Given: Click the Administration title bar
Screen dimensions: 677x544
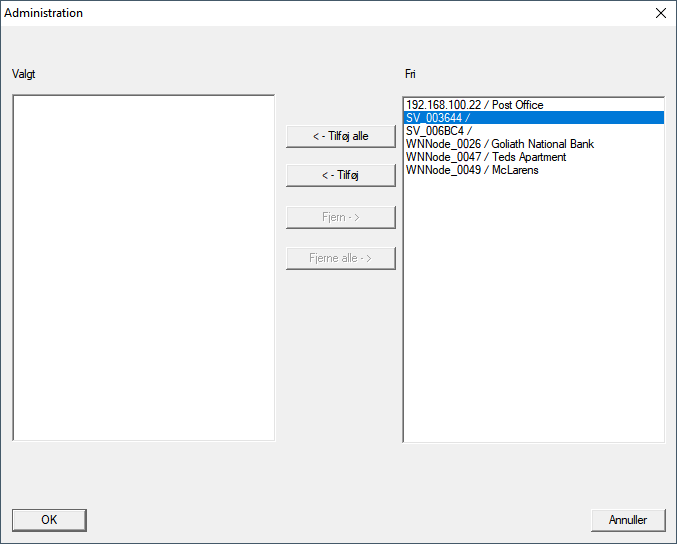Looking at the screenshot, I should click(x=300, y=13).
